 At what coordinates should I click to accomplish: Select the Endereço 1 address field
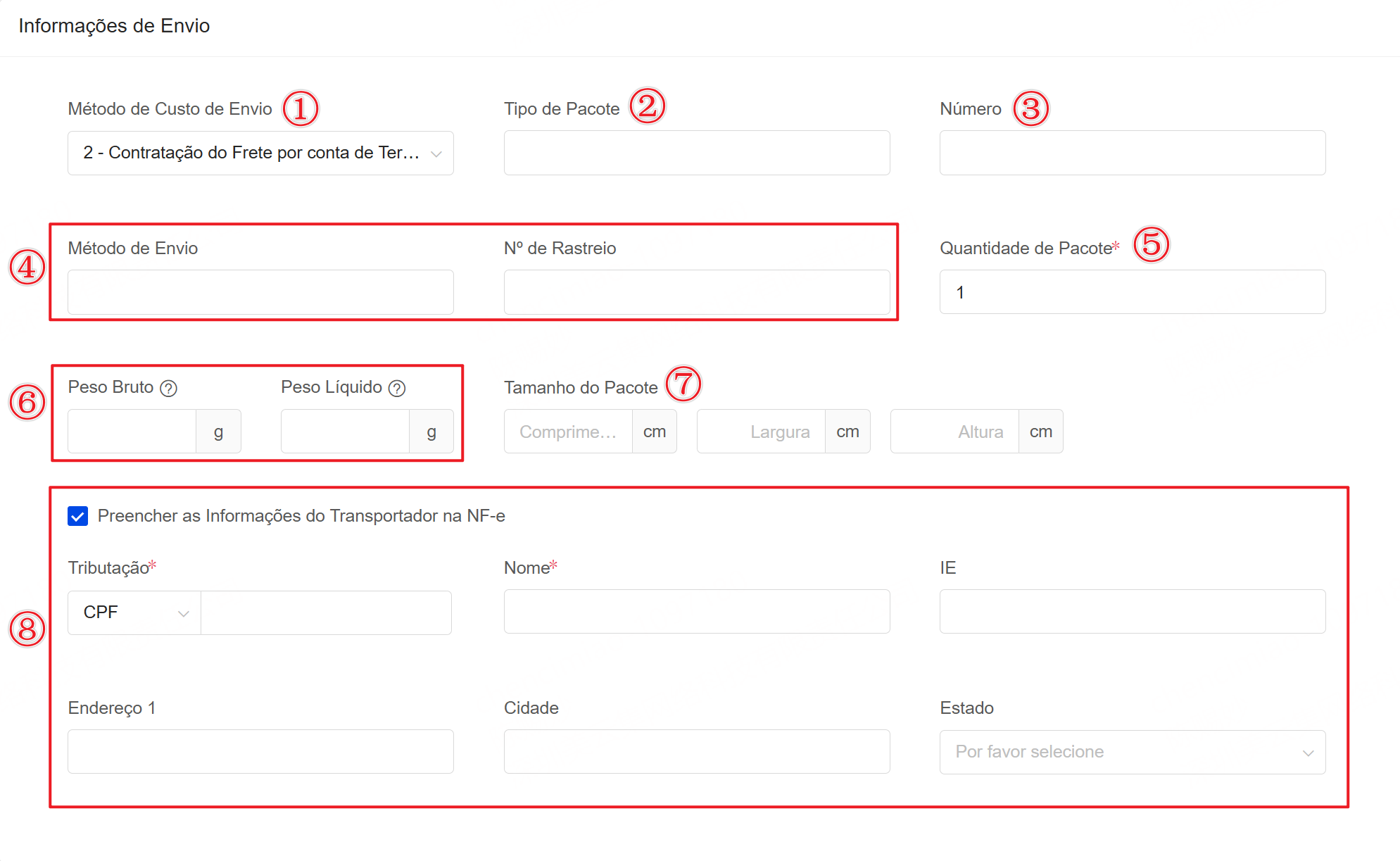(x=260, y=752)
